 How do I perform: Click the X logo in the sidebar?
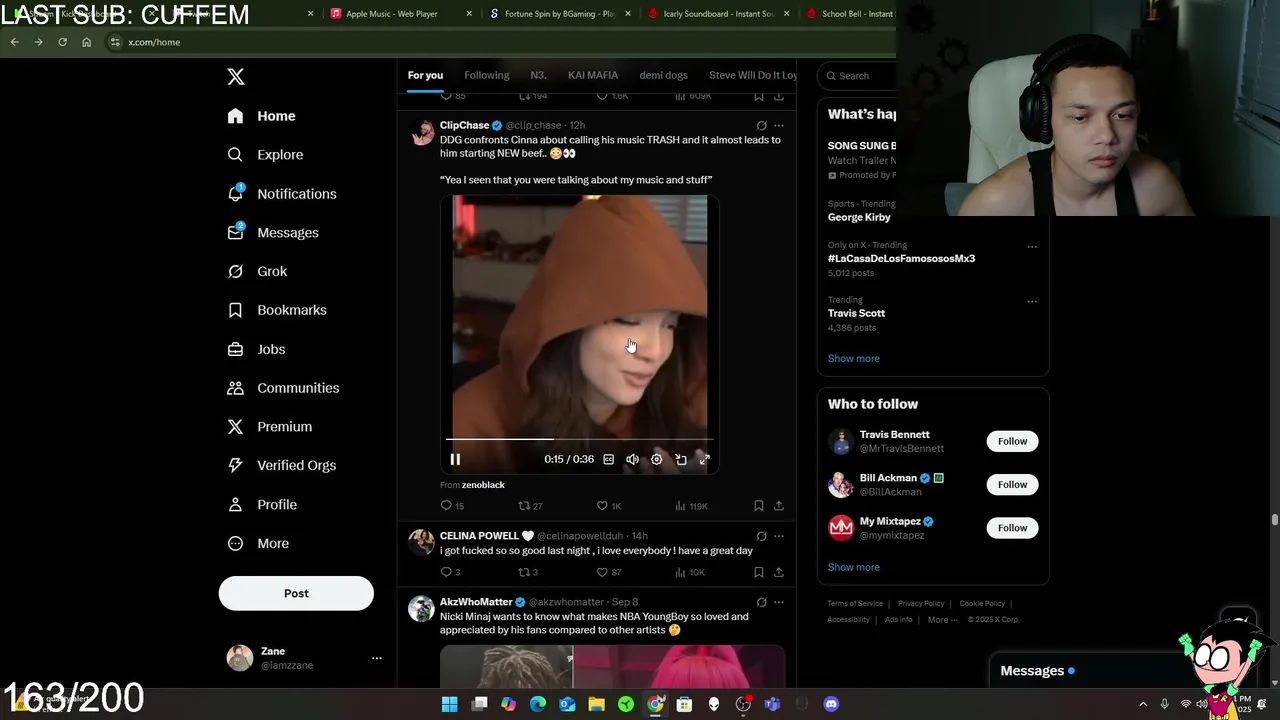(235, 77)
